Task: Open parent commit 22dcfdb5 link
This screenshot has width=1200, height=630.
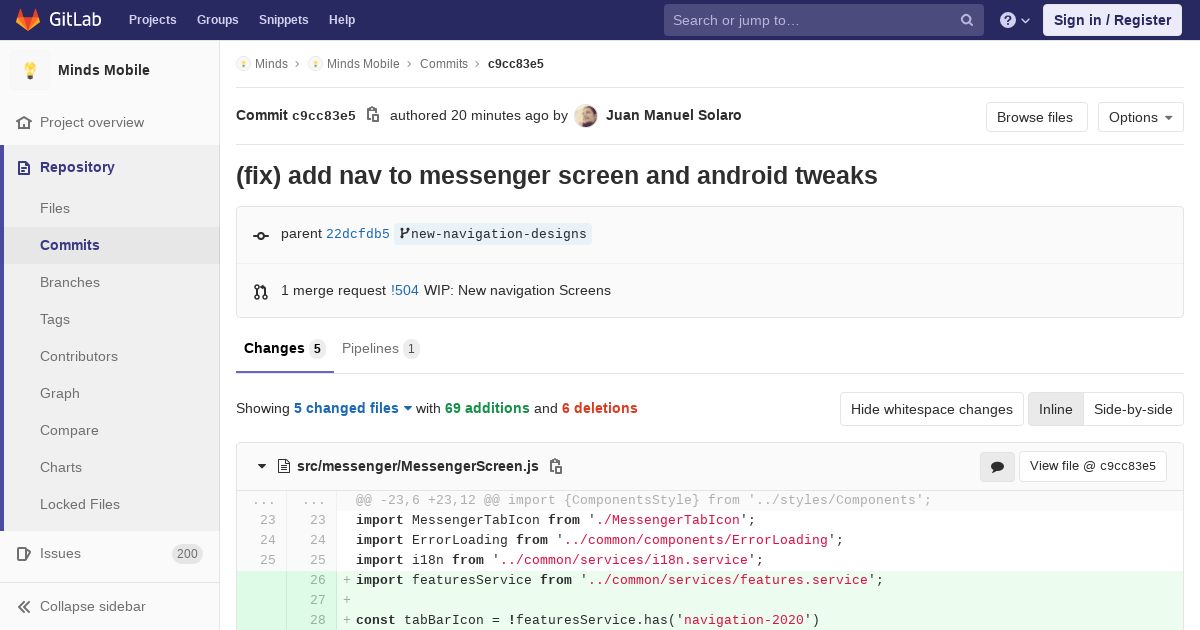Action: [358, 234]
